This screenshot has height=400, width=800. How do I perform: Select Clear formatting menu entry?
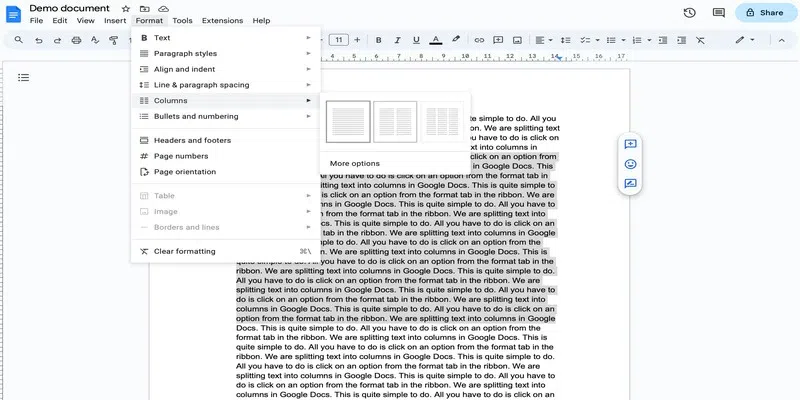226,252
